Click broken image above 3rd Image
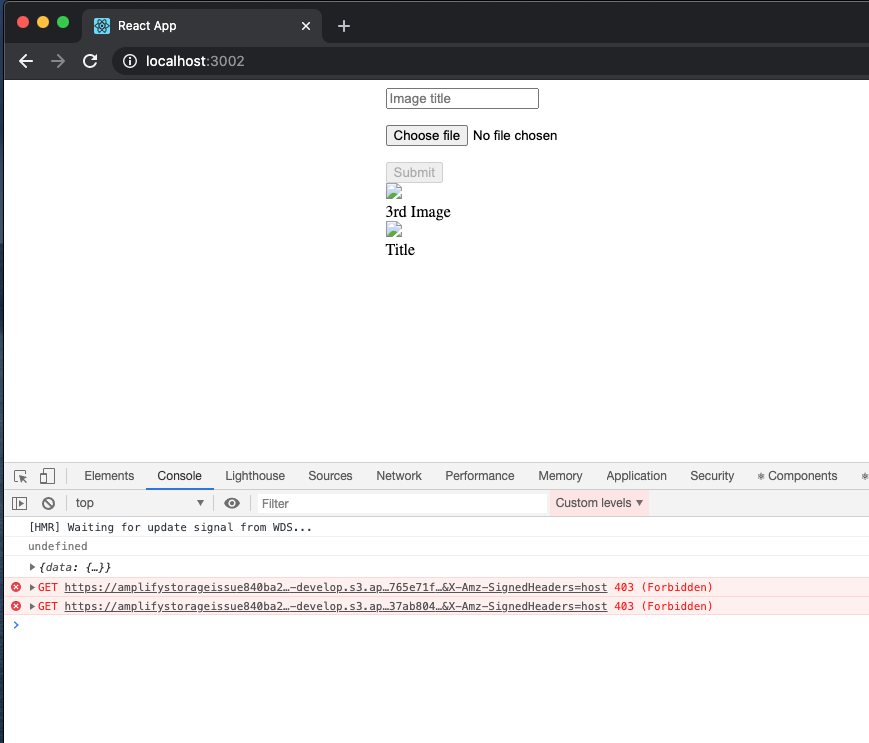Screen dimensions: 869x743 (394, 192)
